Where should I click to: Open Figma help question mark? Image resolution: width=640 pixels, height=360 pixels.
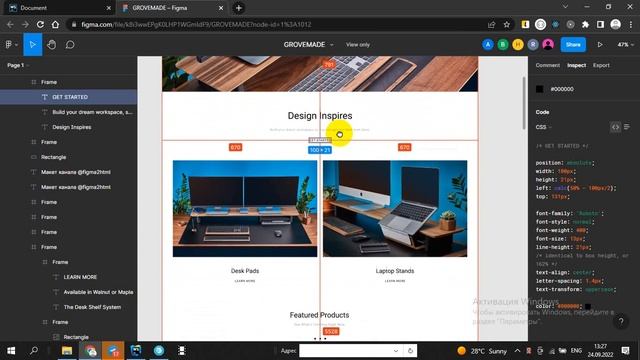[621, 322]
